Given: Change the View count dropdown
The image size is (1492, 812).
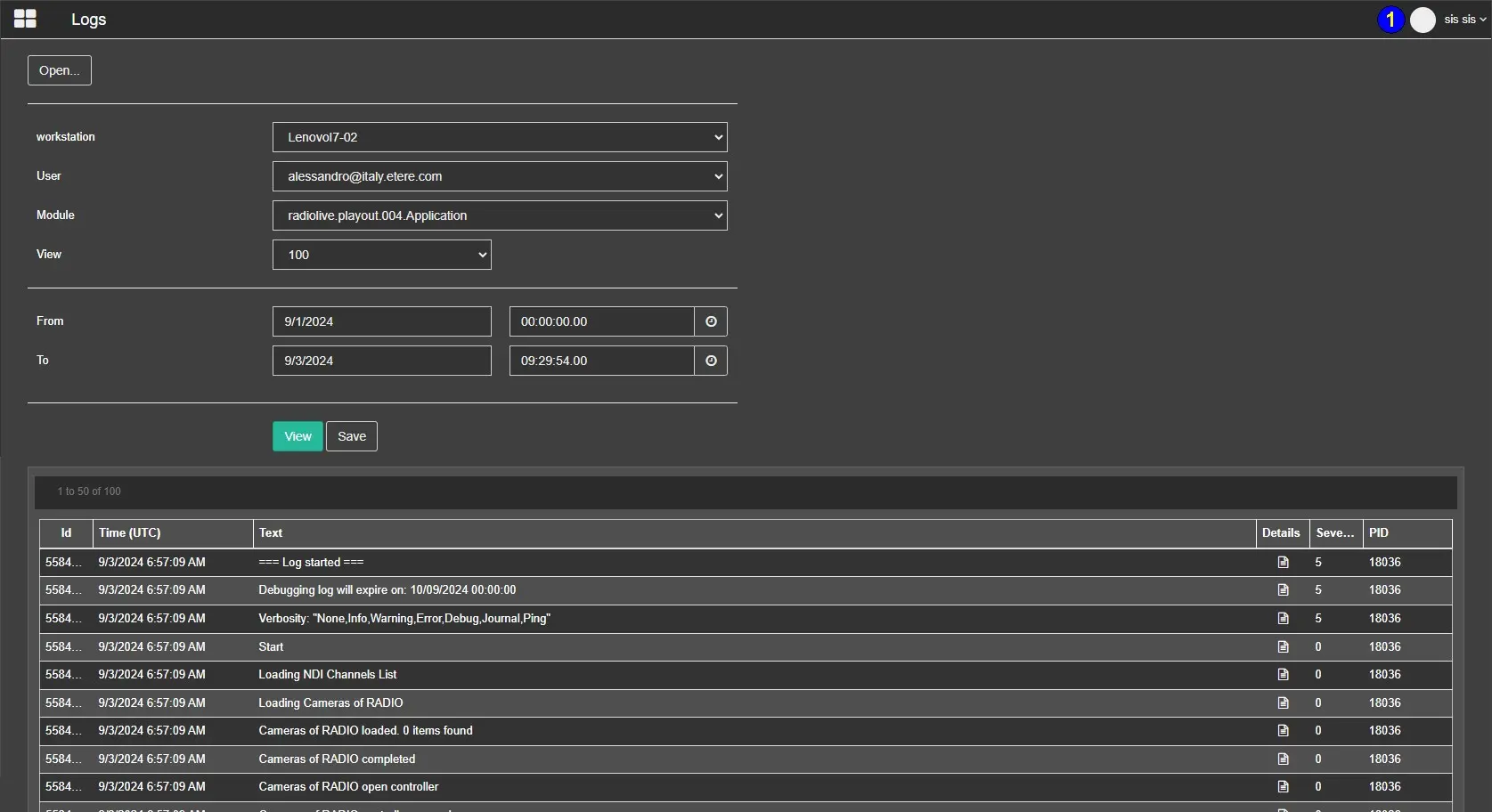Looking at the screenshot, I should pyautogui.click(x=381, y=255).
